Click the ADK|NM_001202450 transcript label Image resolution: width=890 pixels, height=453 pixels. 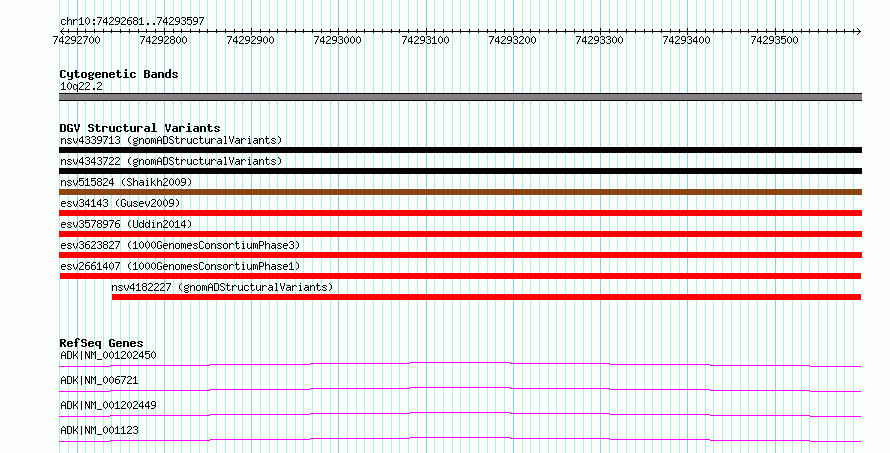point(108,355)
